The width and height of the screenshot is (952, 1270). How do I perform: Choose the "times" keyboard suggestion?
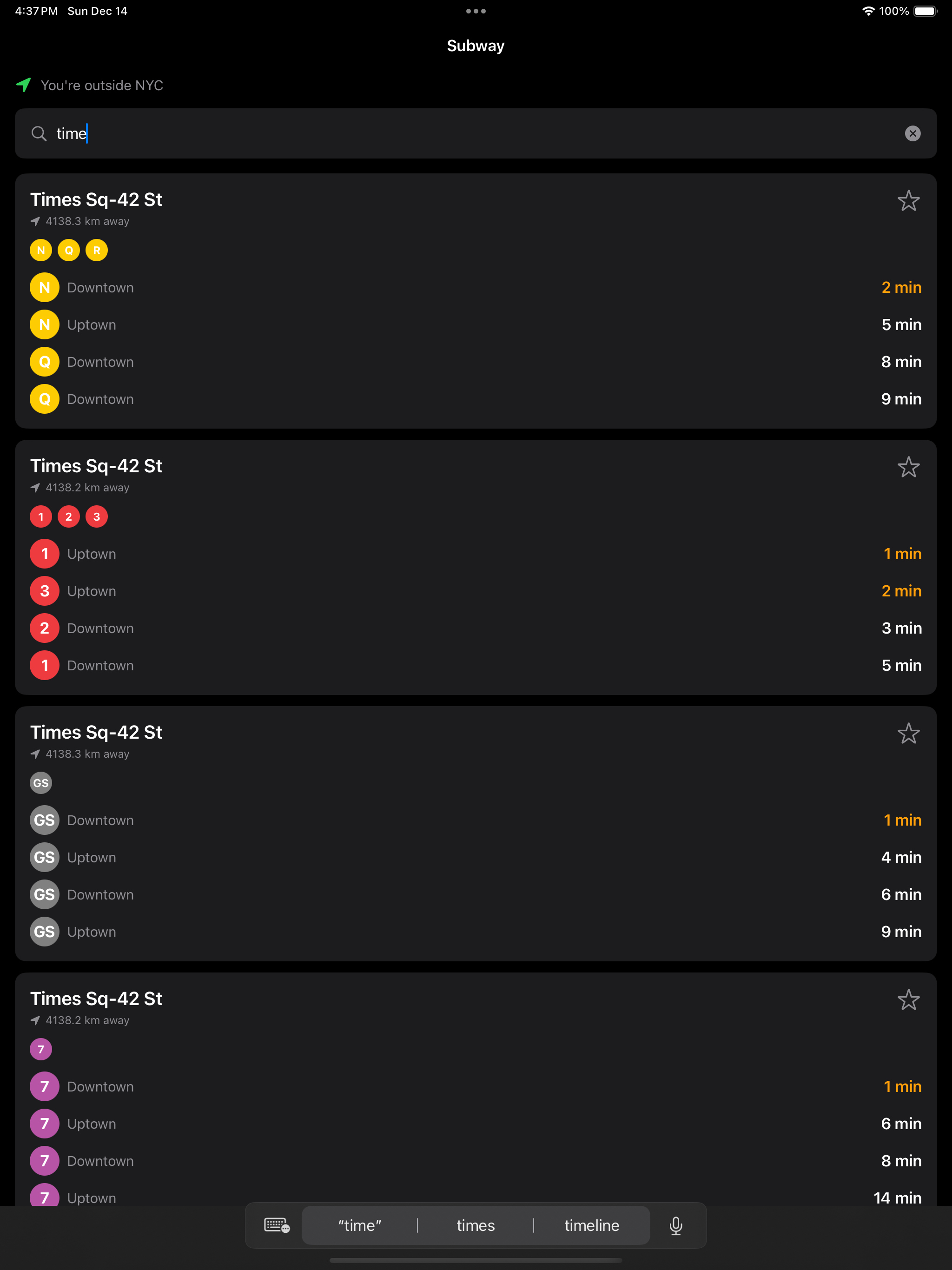(x=476, y=1225)
